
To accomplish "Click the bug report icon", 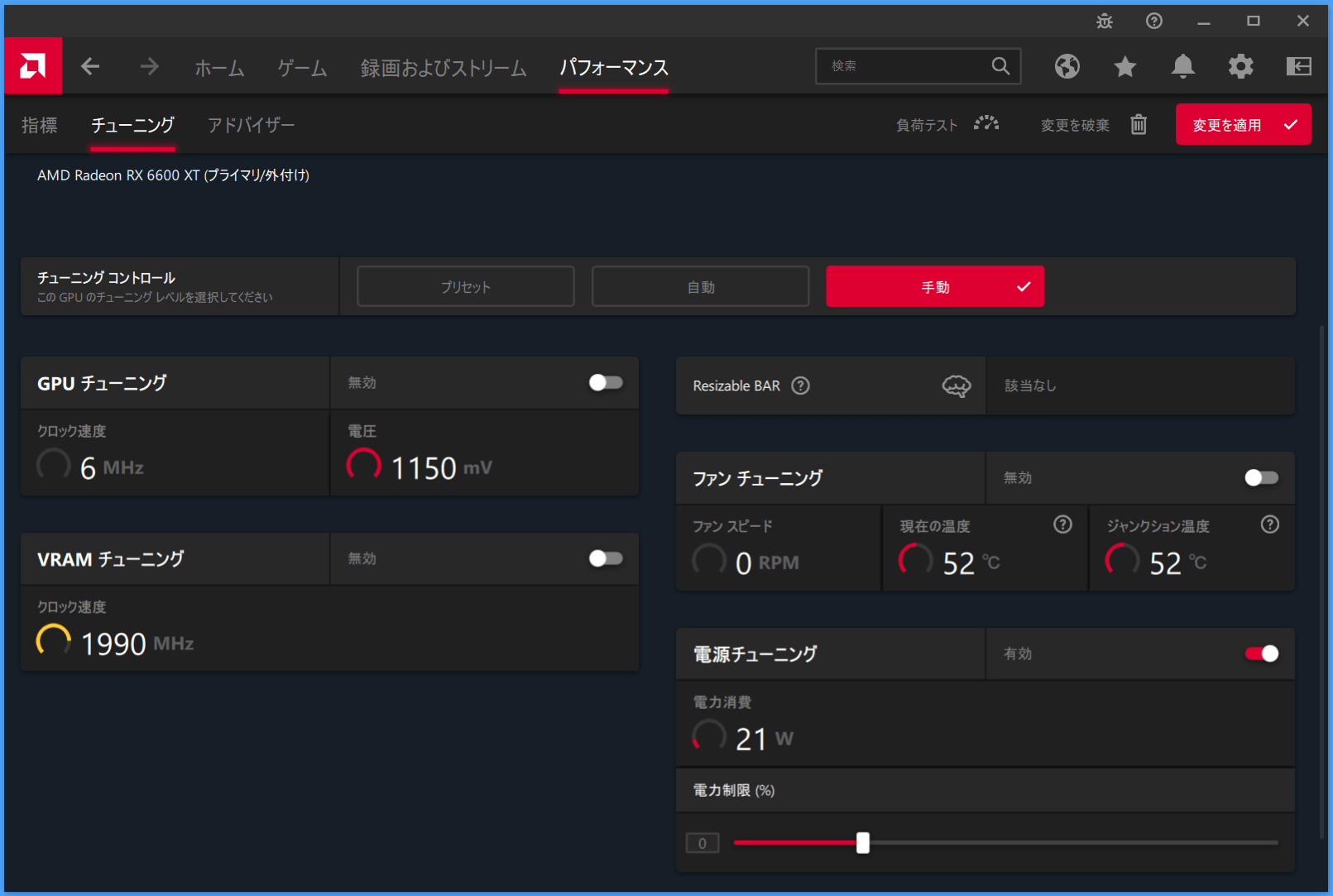I will pyautogui.click(x=1105, y=22).
